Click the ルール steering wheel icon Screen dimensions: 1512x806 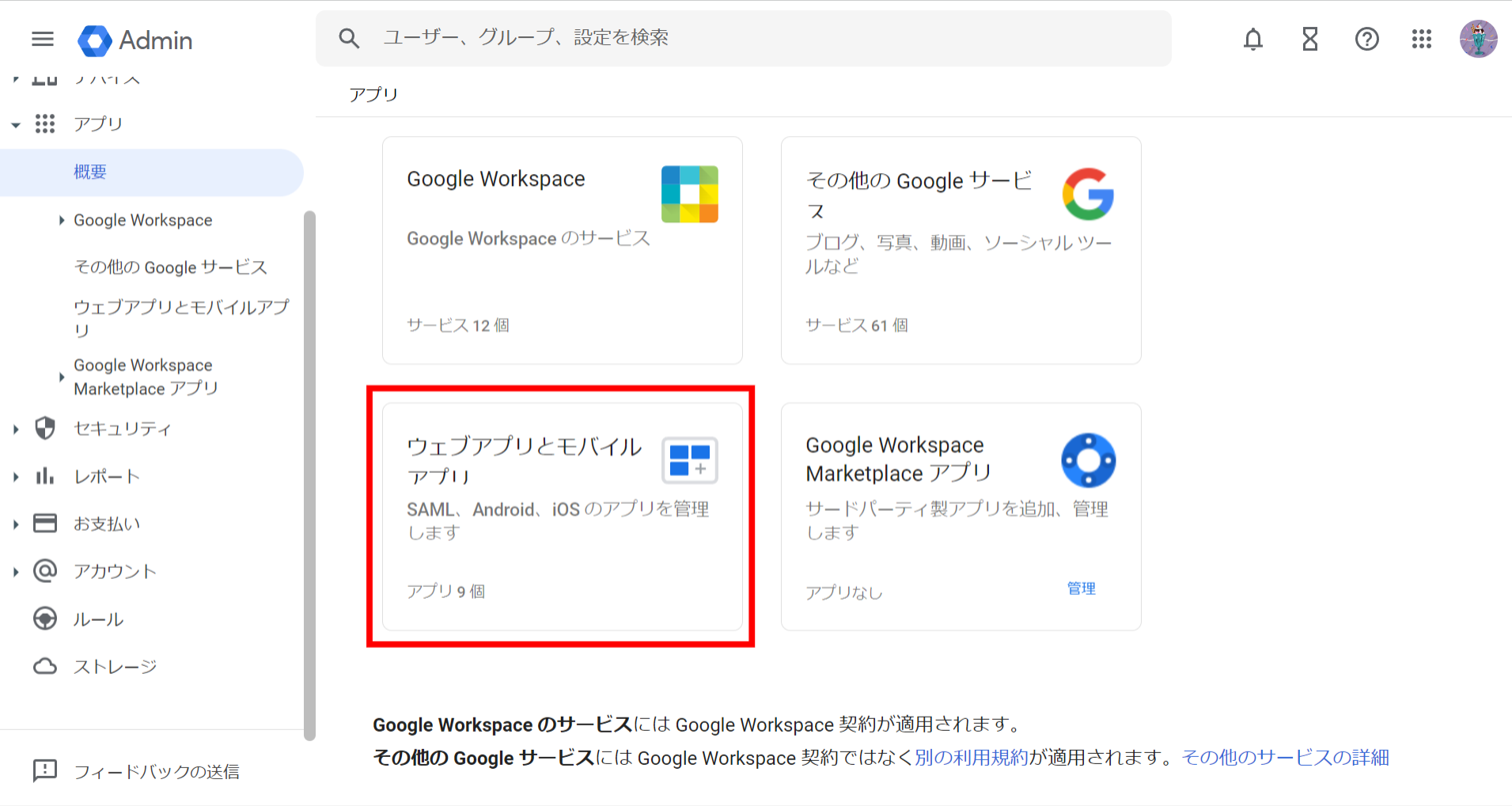click(45, 619)
